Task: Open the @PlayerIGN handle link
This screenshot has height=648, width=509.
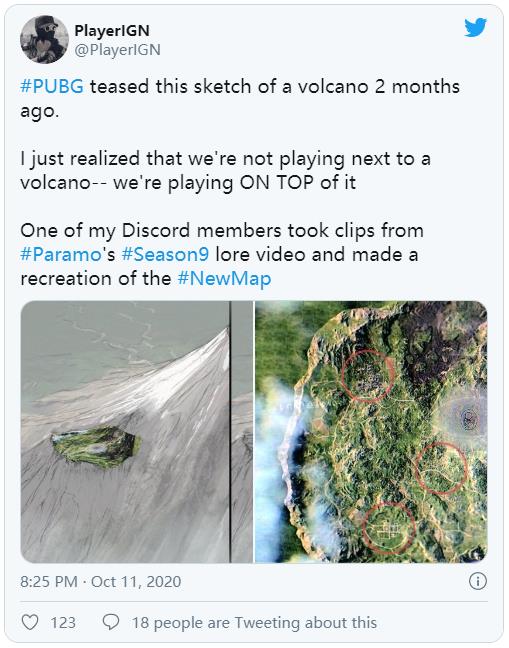Action: [117, 50]
